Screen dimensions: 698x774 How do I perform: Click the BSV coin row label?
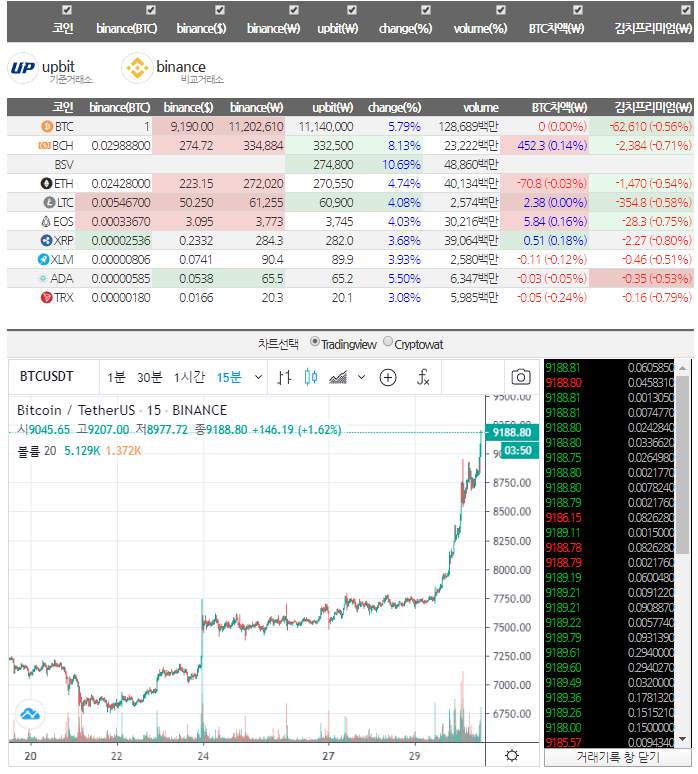tap(64, 165)
